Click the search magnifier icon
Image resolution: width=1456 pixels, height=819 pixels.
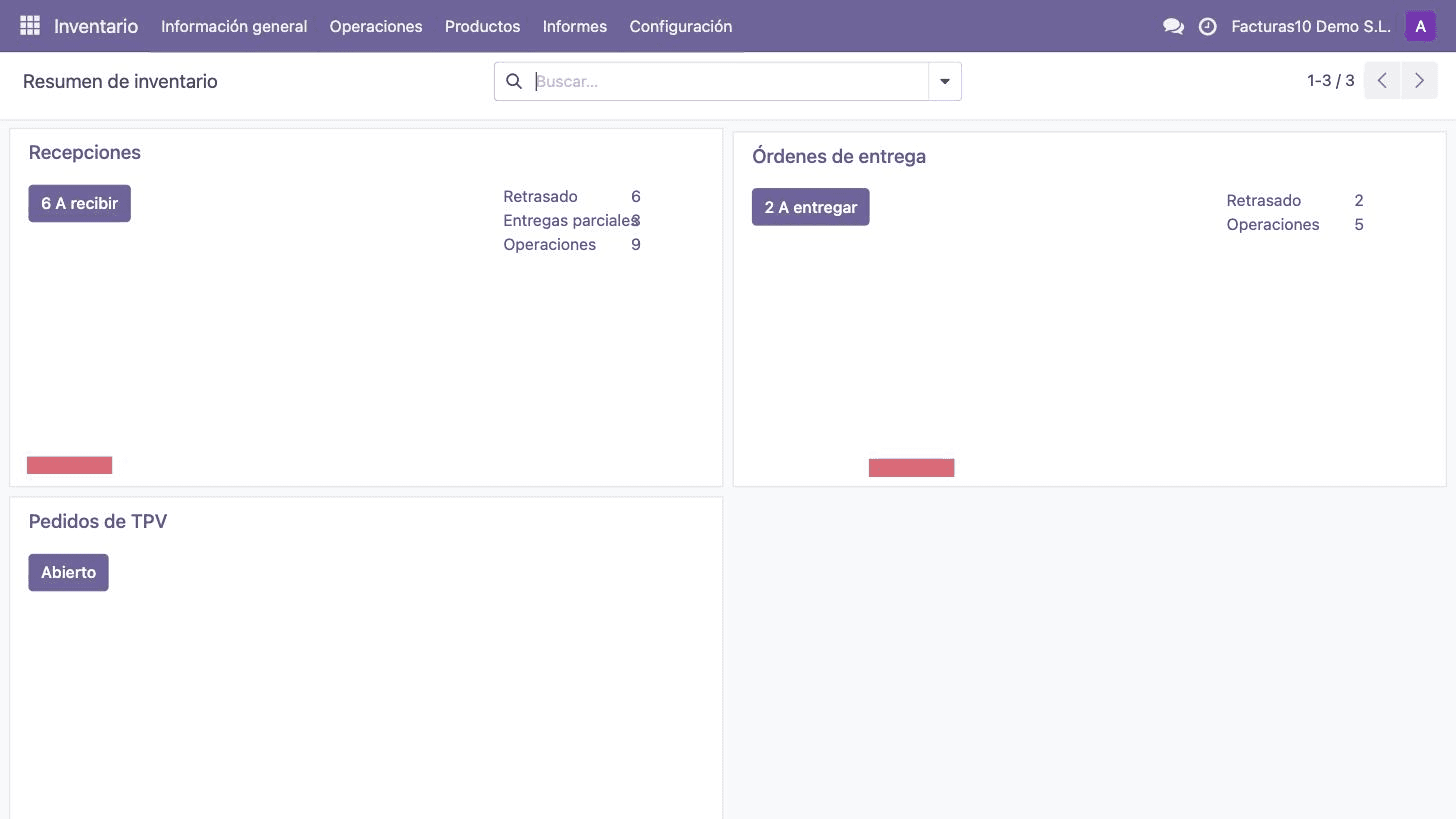pyautogui.click(x=514, y=81)
